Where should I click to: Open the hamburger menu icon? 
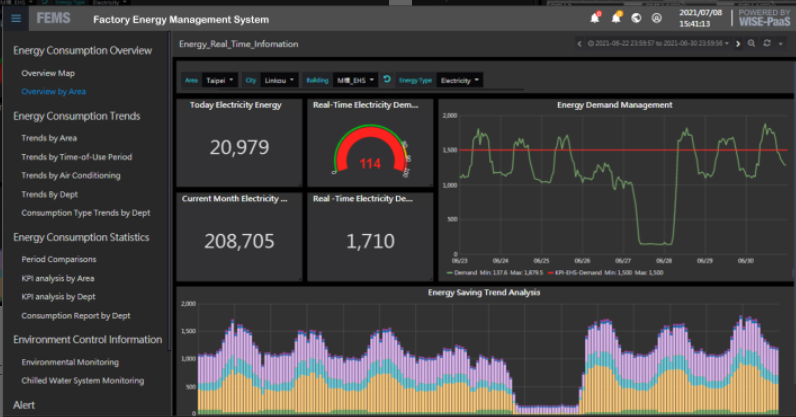tap(16, 19)
